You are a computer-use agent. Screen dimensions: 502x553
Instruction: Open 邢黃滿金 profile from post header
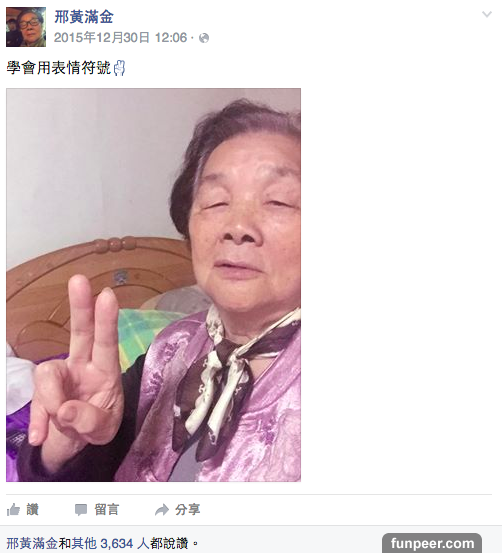coord(84,17)
